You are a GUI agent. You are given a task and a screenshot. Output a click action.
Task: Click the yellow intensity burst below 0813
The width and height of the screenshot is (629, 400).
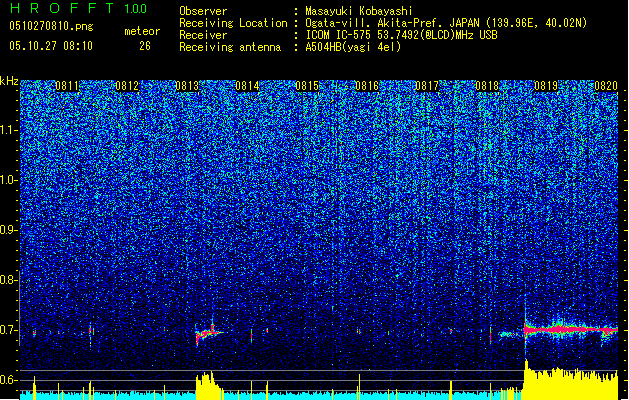pyautogui.click(x=209, y=386)
